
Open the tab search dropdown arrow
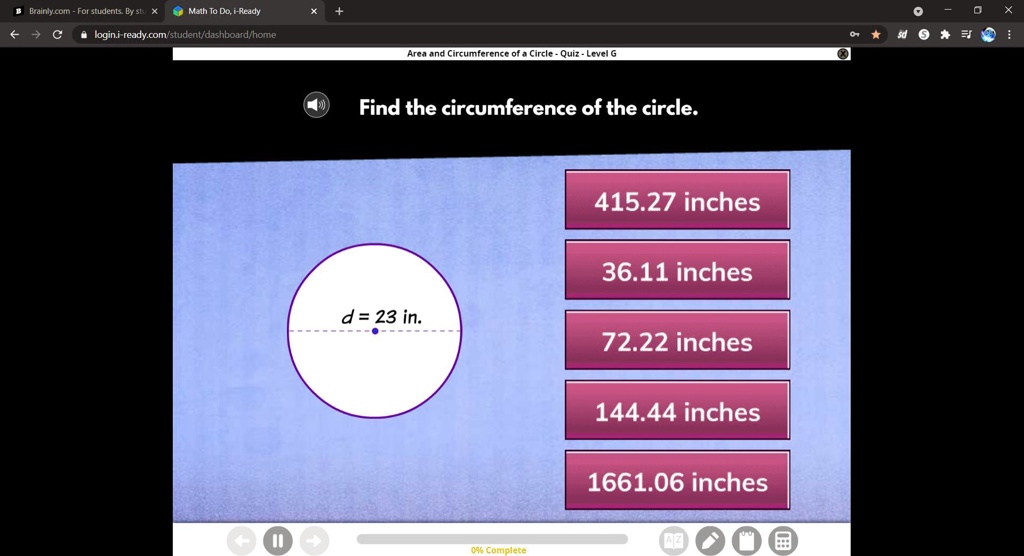coord(918,11)
